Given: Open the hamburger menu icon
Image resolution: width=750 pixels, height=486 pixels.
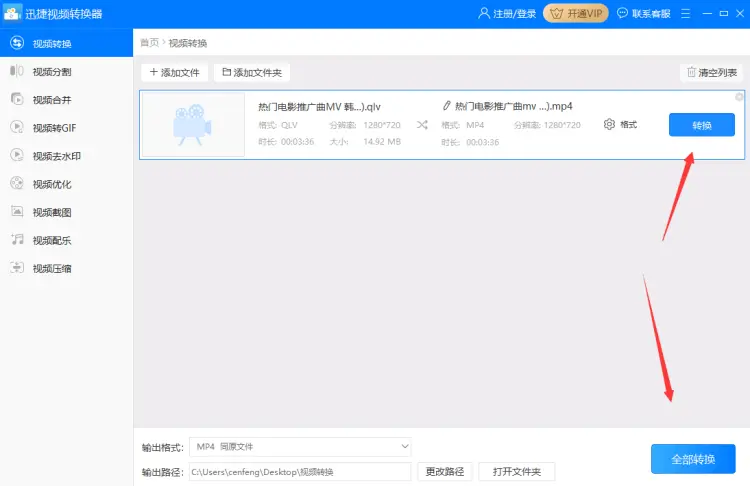Looking at the screenshot, I should (685, 13).
